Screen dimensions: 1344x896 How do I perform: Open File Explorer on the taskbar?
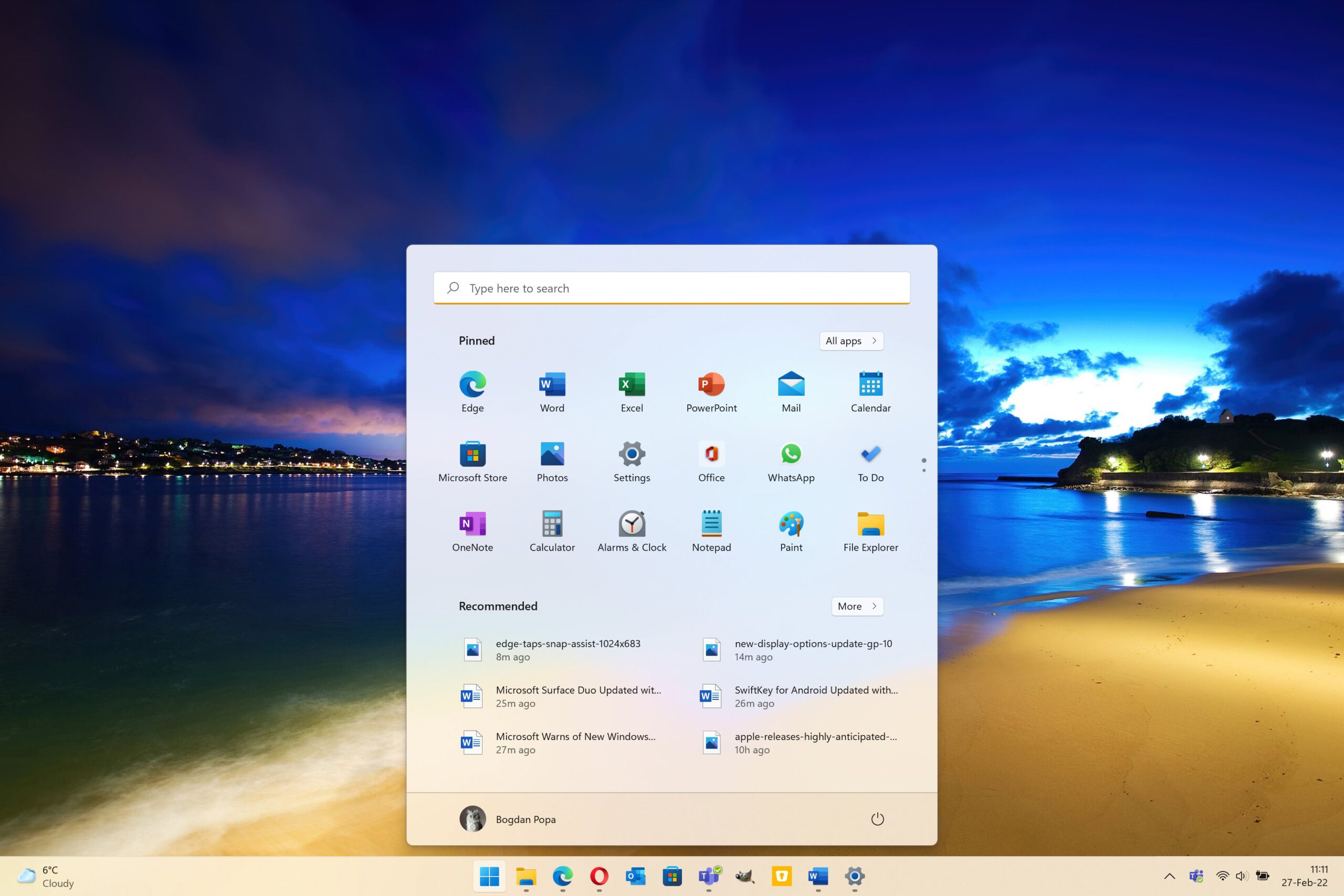tap(526, 876)
